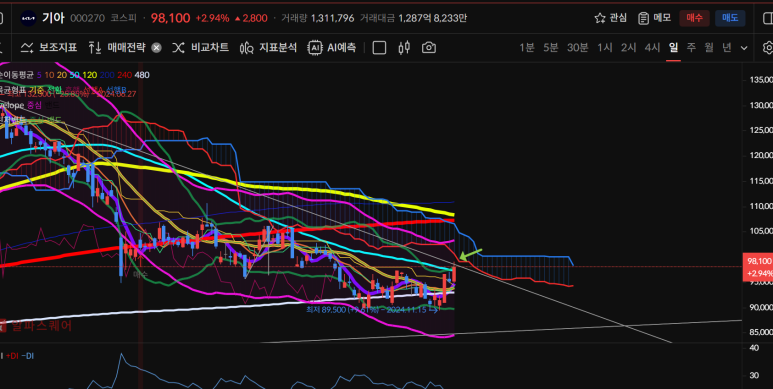
Task: Open chart settings gear icon
Action: (x=768, y=48)
